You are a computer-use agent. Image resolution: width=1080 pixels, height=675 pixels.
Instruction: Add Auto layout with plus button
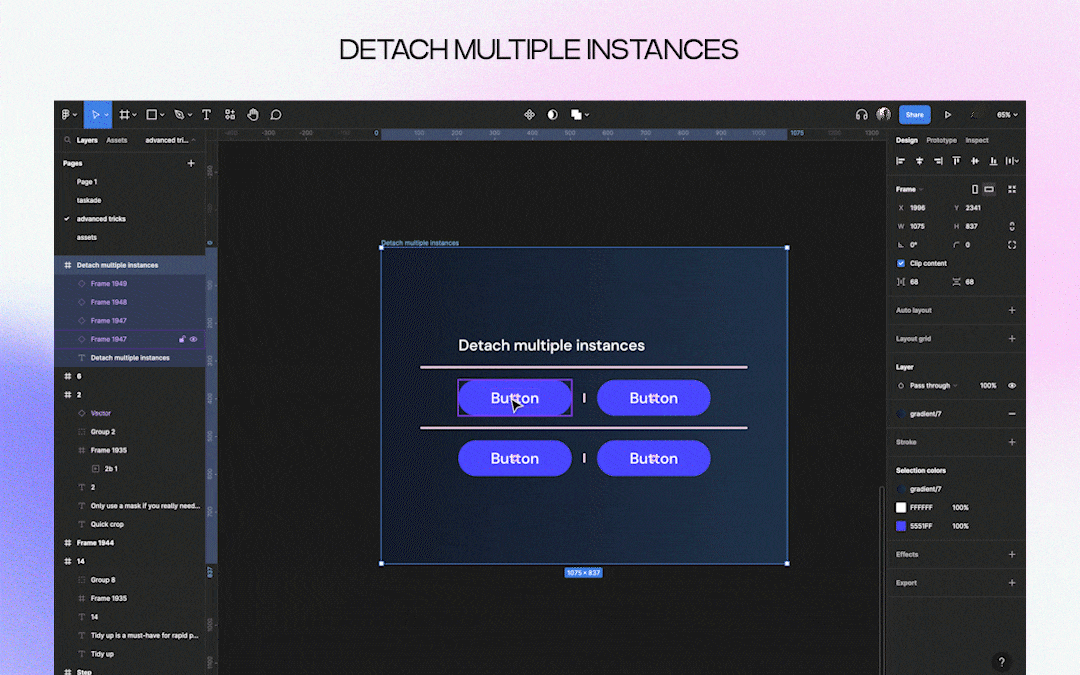[1012, 311]
